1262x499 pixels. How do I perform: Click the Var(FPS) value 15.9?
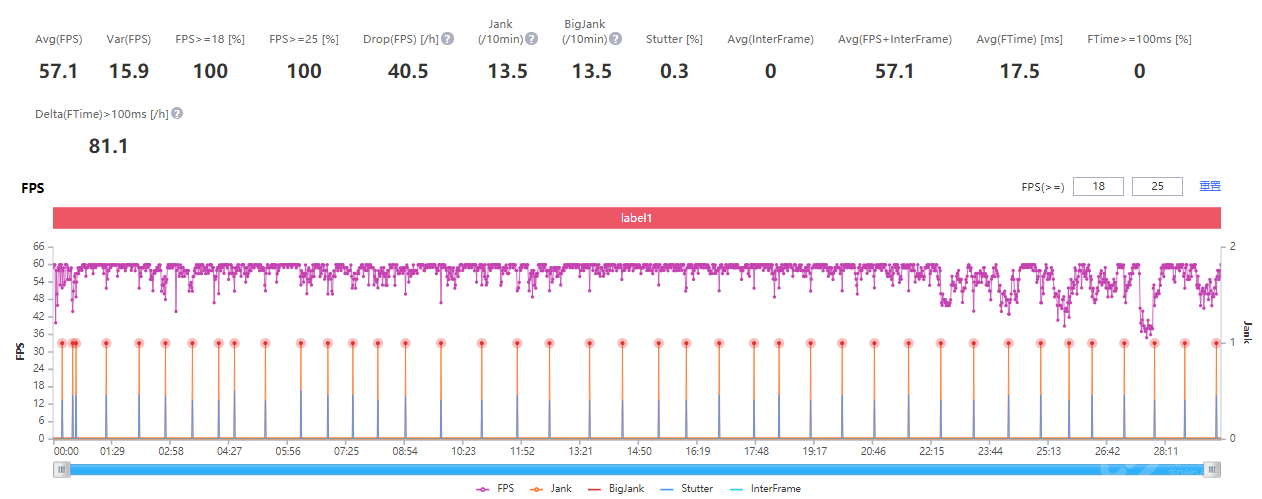(129, 71)
